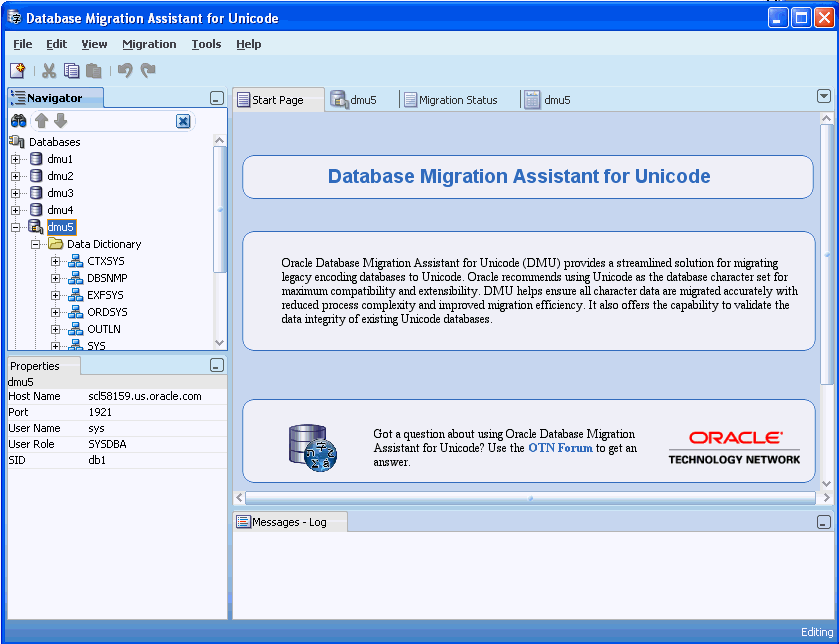Open the Help menu

pos(249,44)
